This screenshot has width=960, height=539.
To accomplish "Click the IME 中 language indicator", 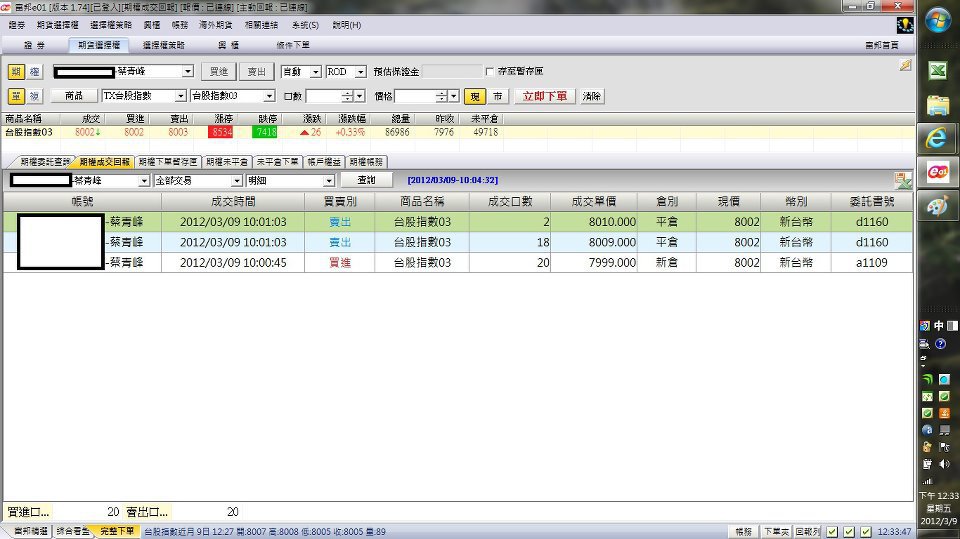I will (939, 326).
